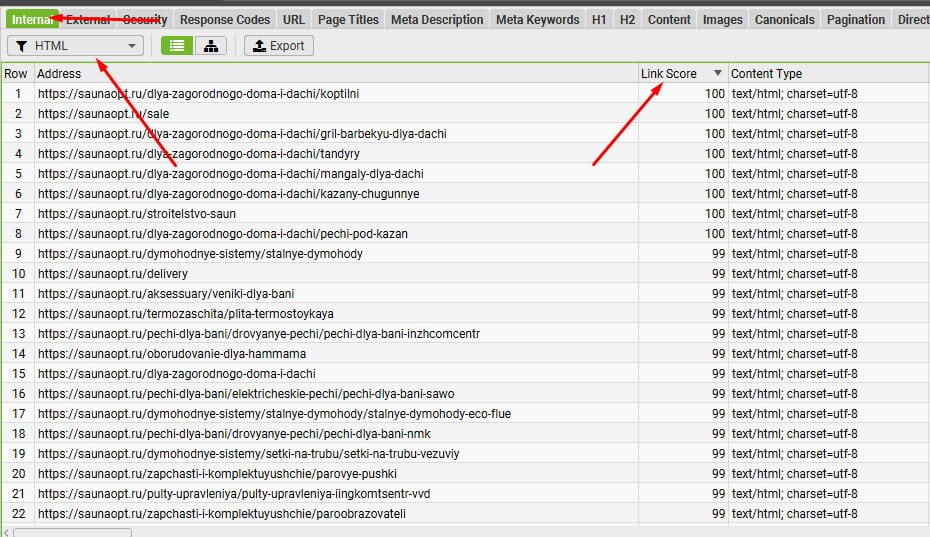Click Link Score 99 in row 9
The image size is (930, 537).
tap(718, 254)
